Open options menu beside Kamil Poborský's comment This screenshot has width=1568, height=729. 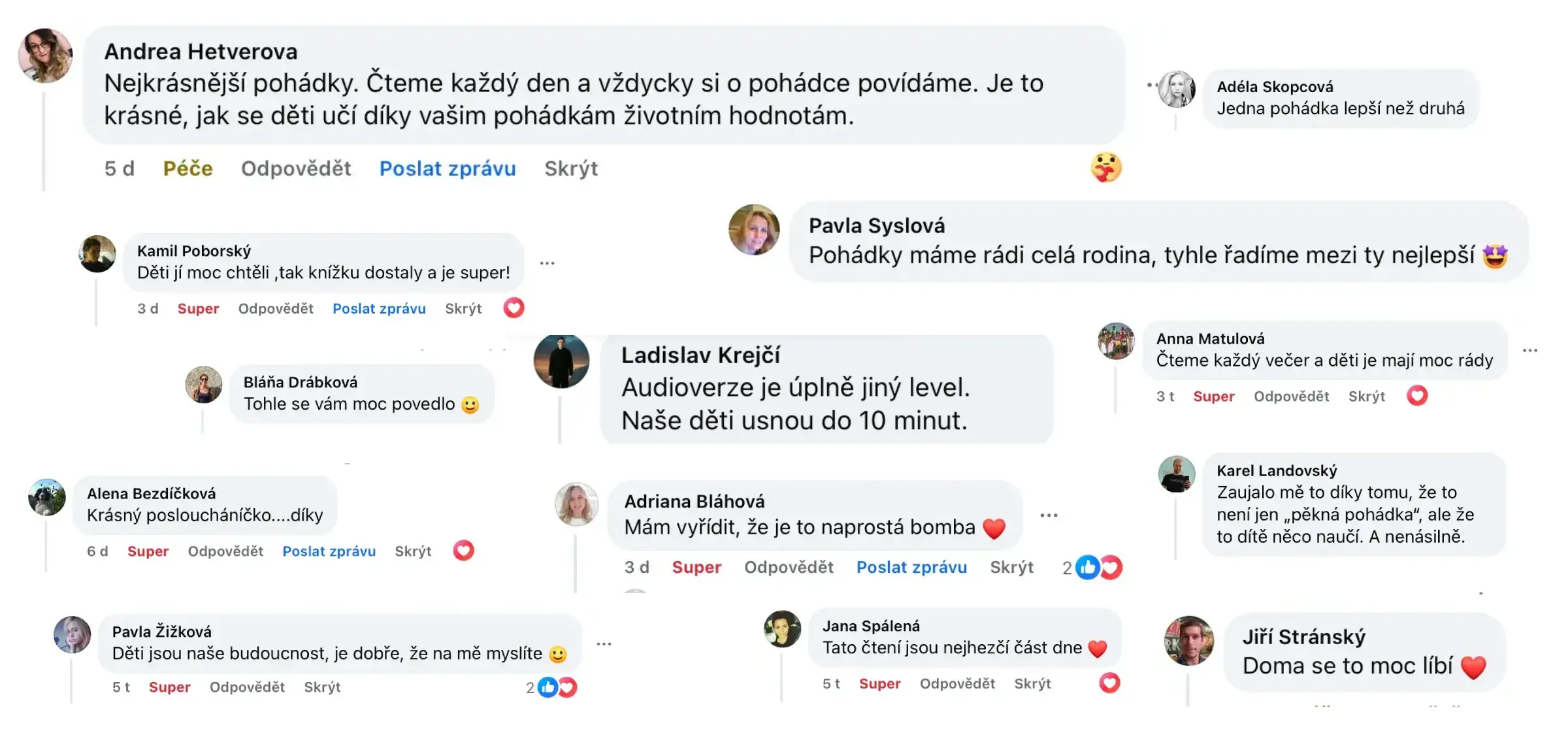tap(547, 263)
